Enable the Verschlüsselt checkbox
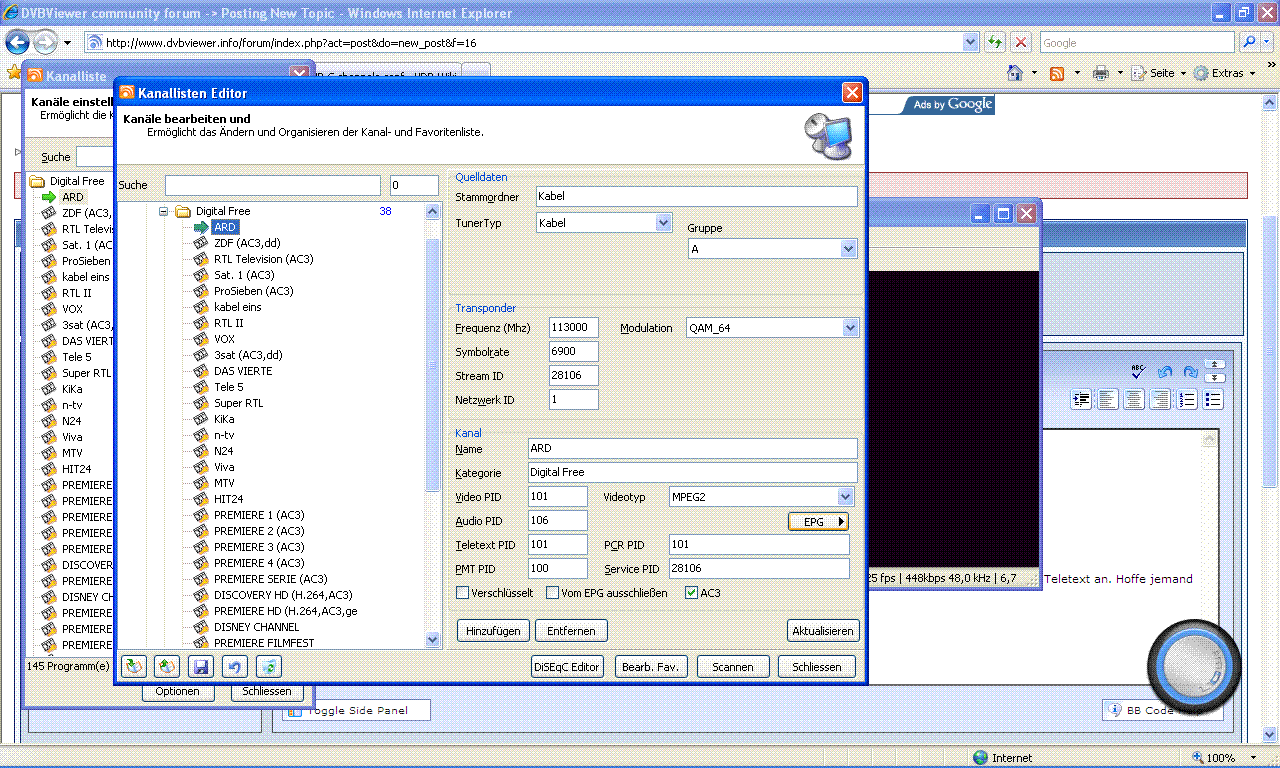This screenshot has width=1280, height=768. pyautogui.click(x=463, y=593)
